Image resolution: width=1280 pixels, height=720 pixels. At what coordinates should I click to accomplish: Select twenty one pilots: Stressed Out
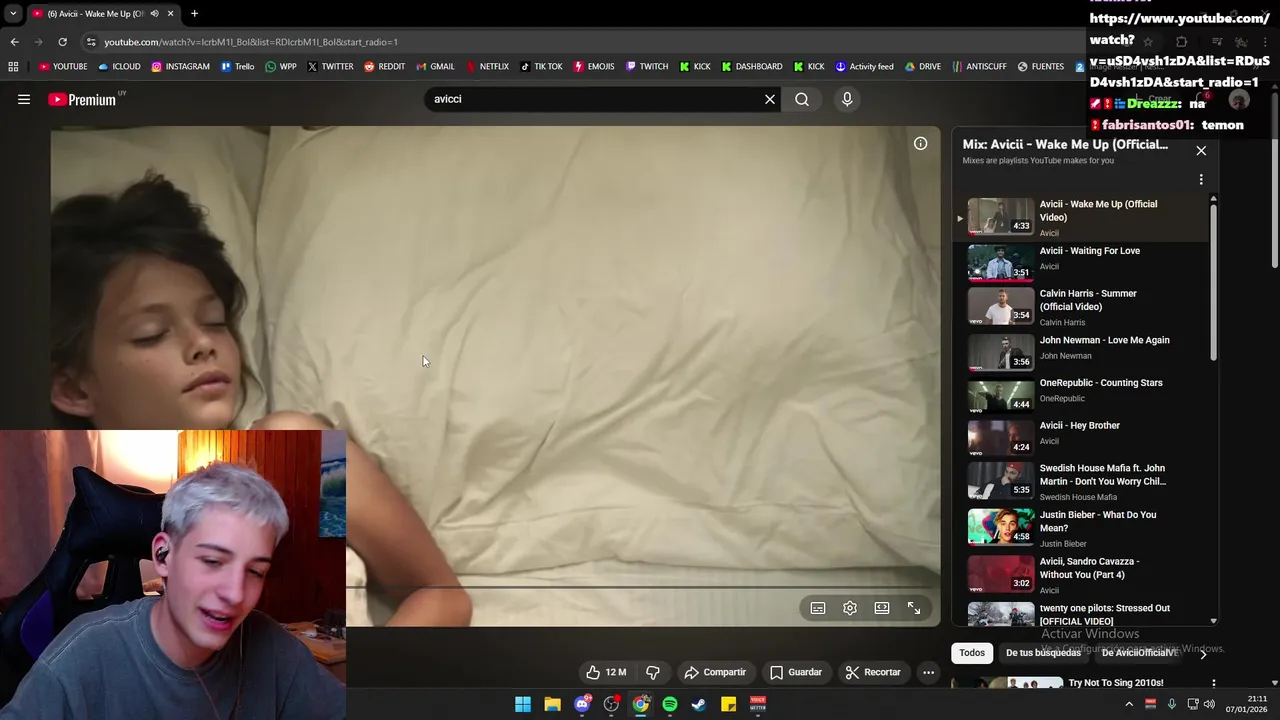click(x=1080, y=613)
